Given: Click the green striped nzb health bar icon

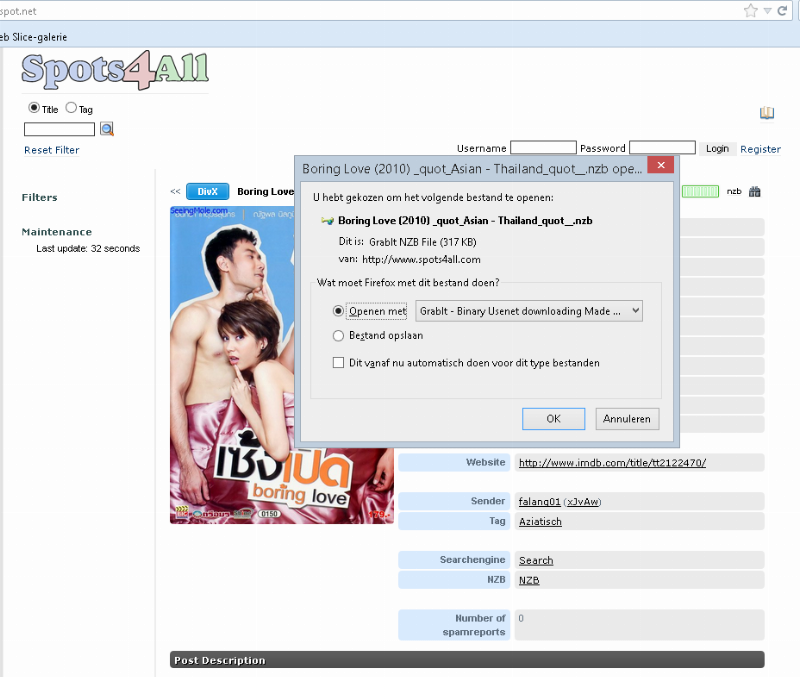Looking at the screenshot, I should coord(700,191).
